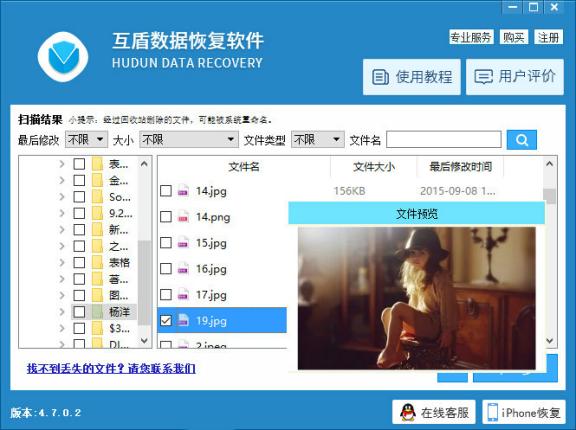576x430 pixels.
Task: Click the 文件名 search input field
Action: (444, 140)
